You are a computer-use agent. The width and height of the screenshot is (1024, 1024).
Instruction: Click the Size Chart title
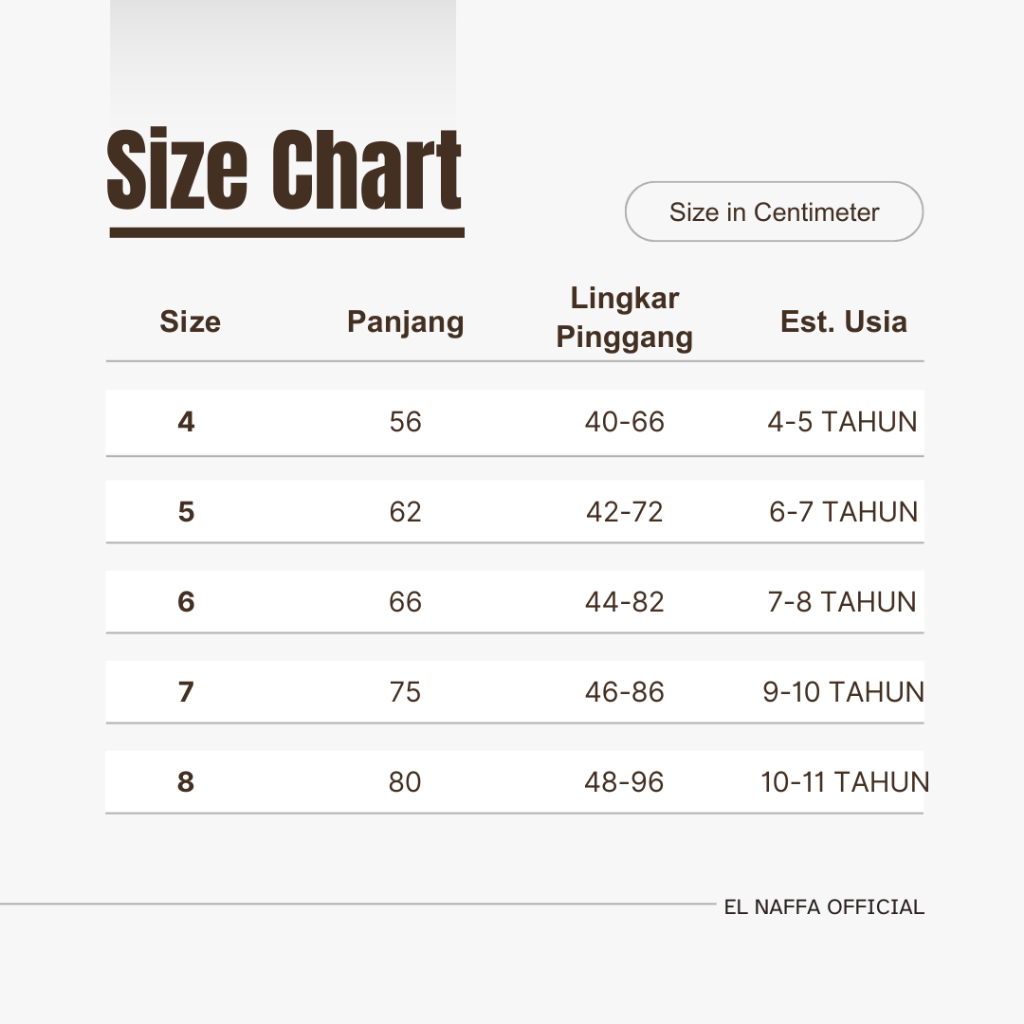pos(285,170)
